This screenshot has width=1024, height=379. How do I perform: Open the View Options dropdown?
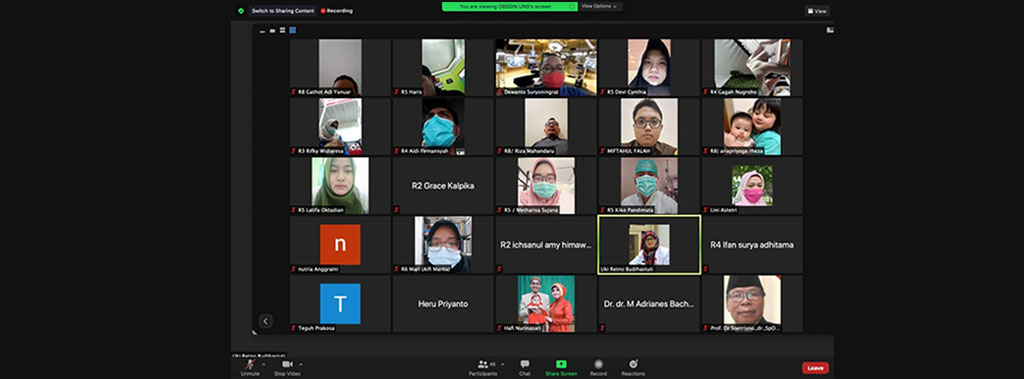click(x=600, y=7)
